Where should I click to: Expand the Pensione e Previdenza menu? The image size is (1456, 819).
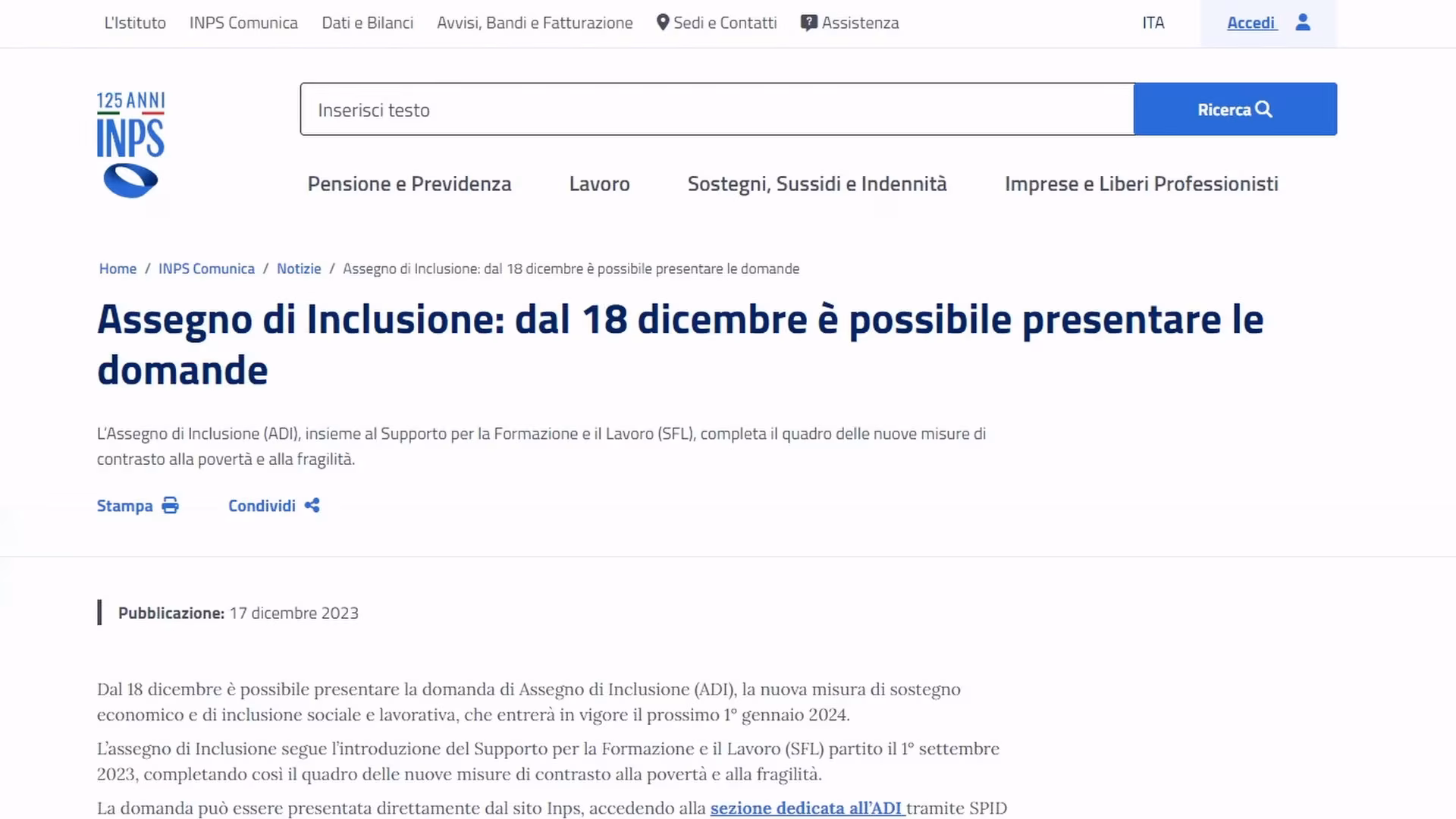tap(409, 184)
